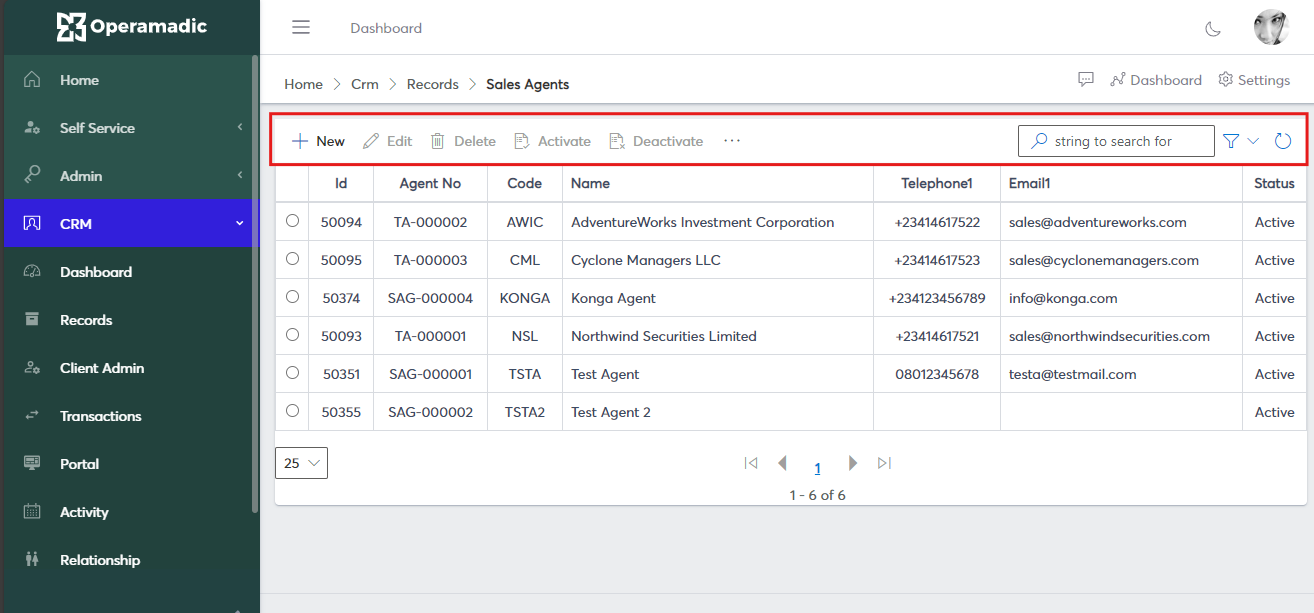1314x613 pixels.
Task: Expand the filter dropdown chevron
Action: pos(1253,141)
